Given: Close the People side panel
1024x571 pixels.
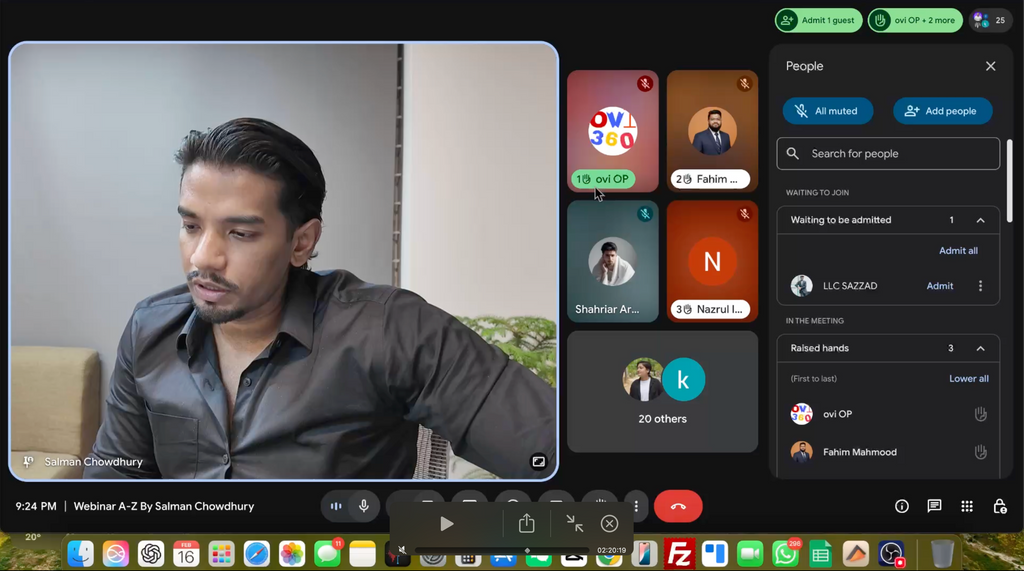Looking at the screenshot, I should [990, 66].
